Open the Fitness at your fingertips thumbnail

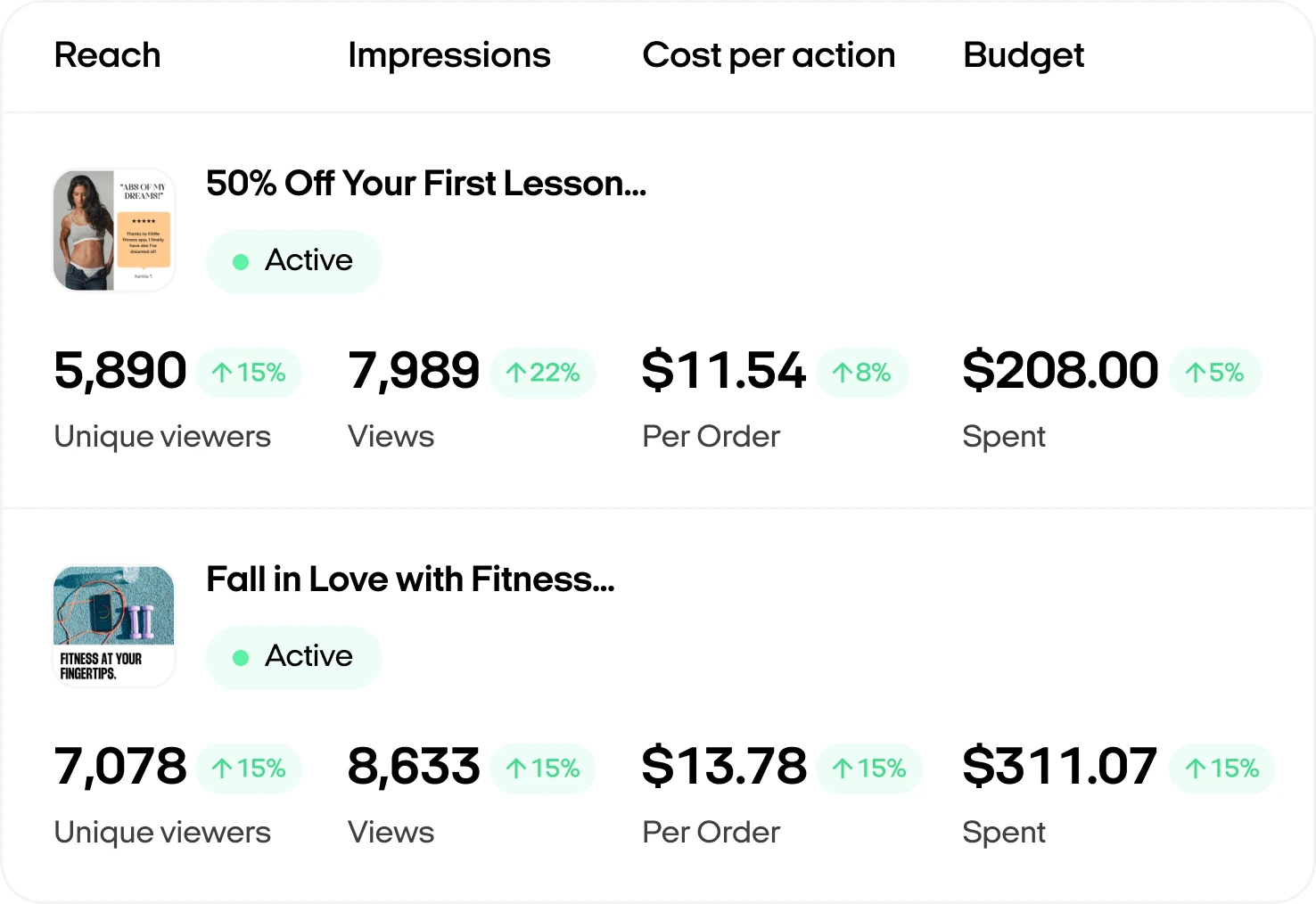coord(114,626)
